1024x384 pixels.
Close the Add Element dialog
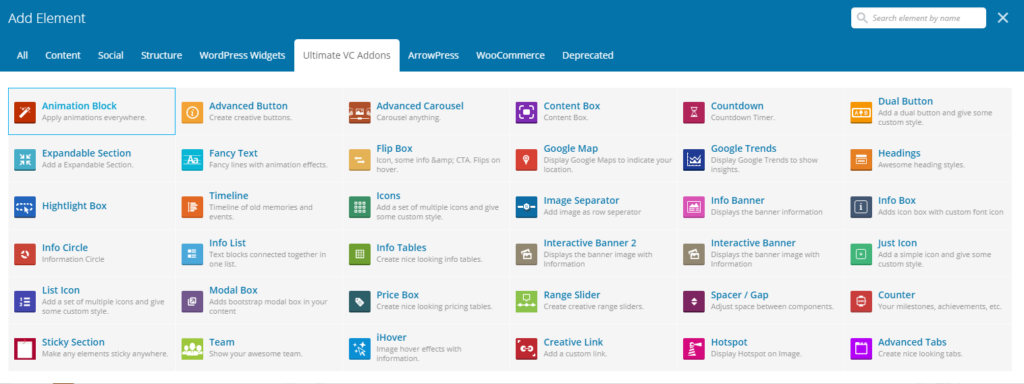pyautogui.click(x=1002, y=18)
